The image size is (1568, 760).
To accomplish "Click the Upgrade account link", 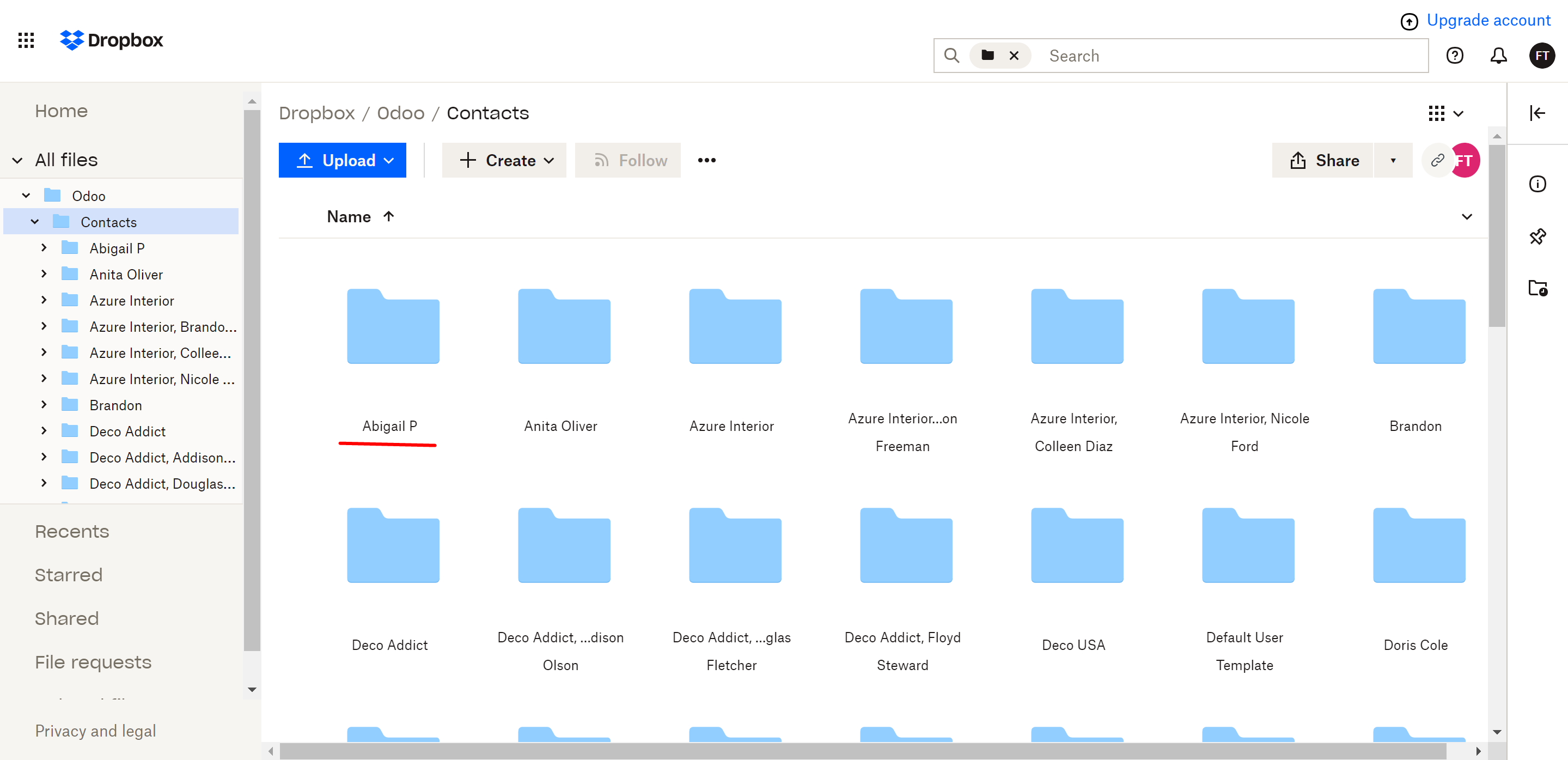I will click(1488, 21).
